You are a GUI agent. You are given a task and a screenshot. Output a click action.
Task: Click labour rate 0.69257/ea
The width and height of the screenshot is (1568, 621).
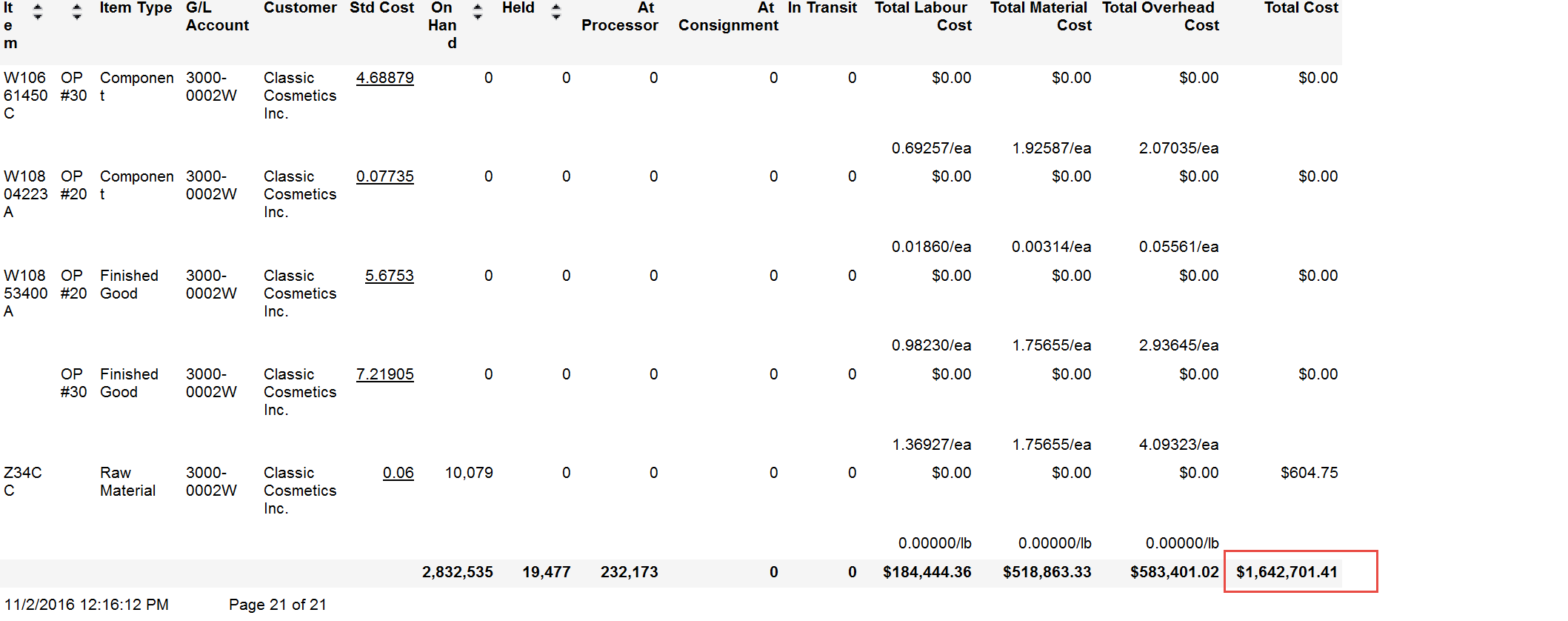click(x=931, y=148)
